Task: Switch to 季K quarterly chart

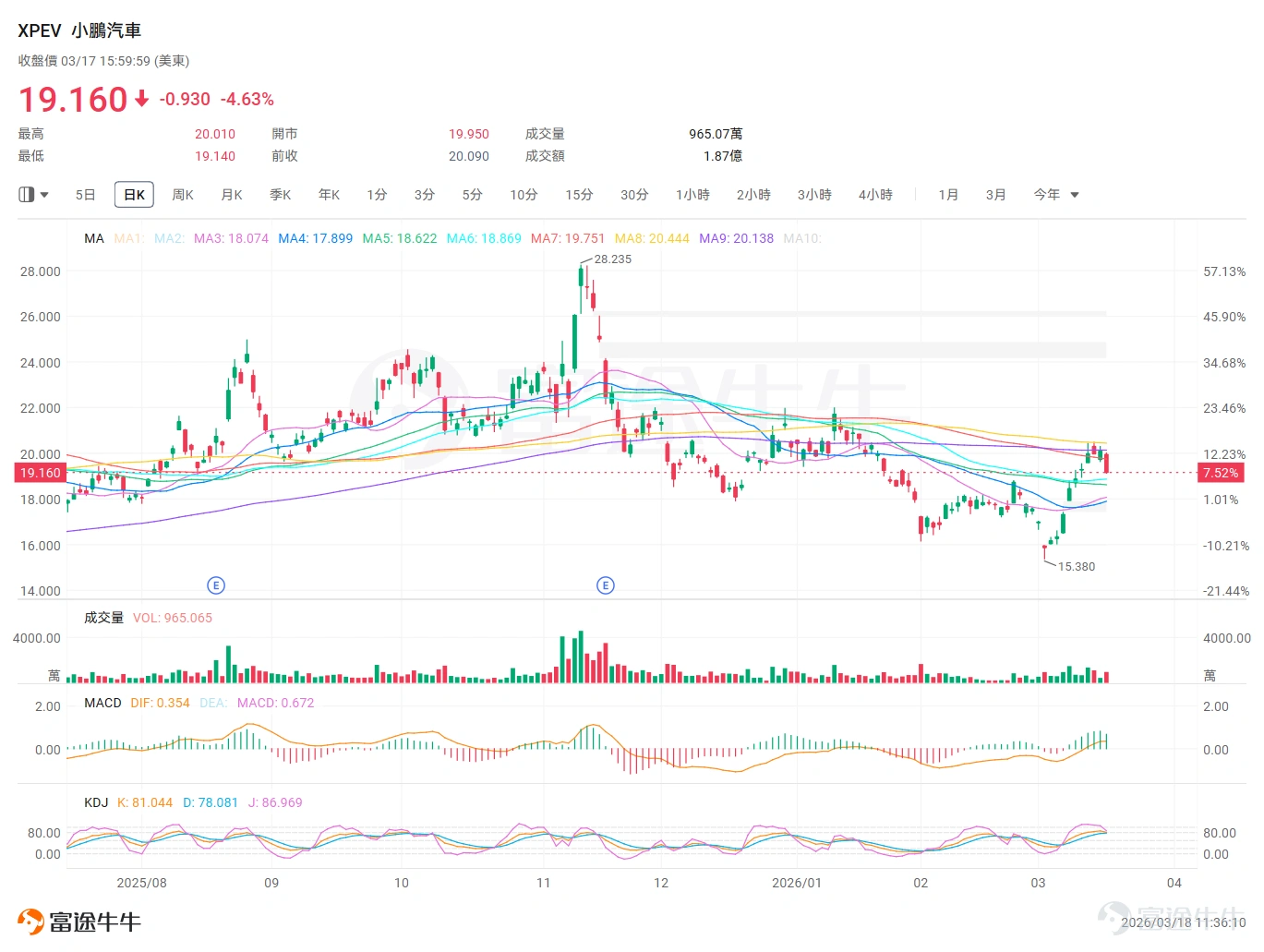Action: coord(281,195)
